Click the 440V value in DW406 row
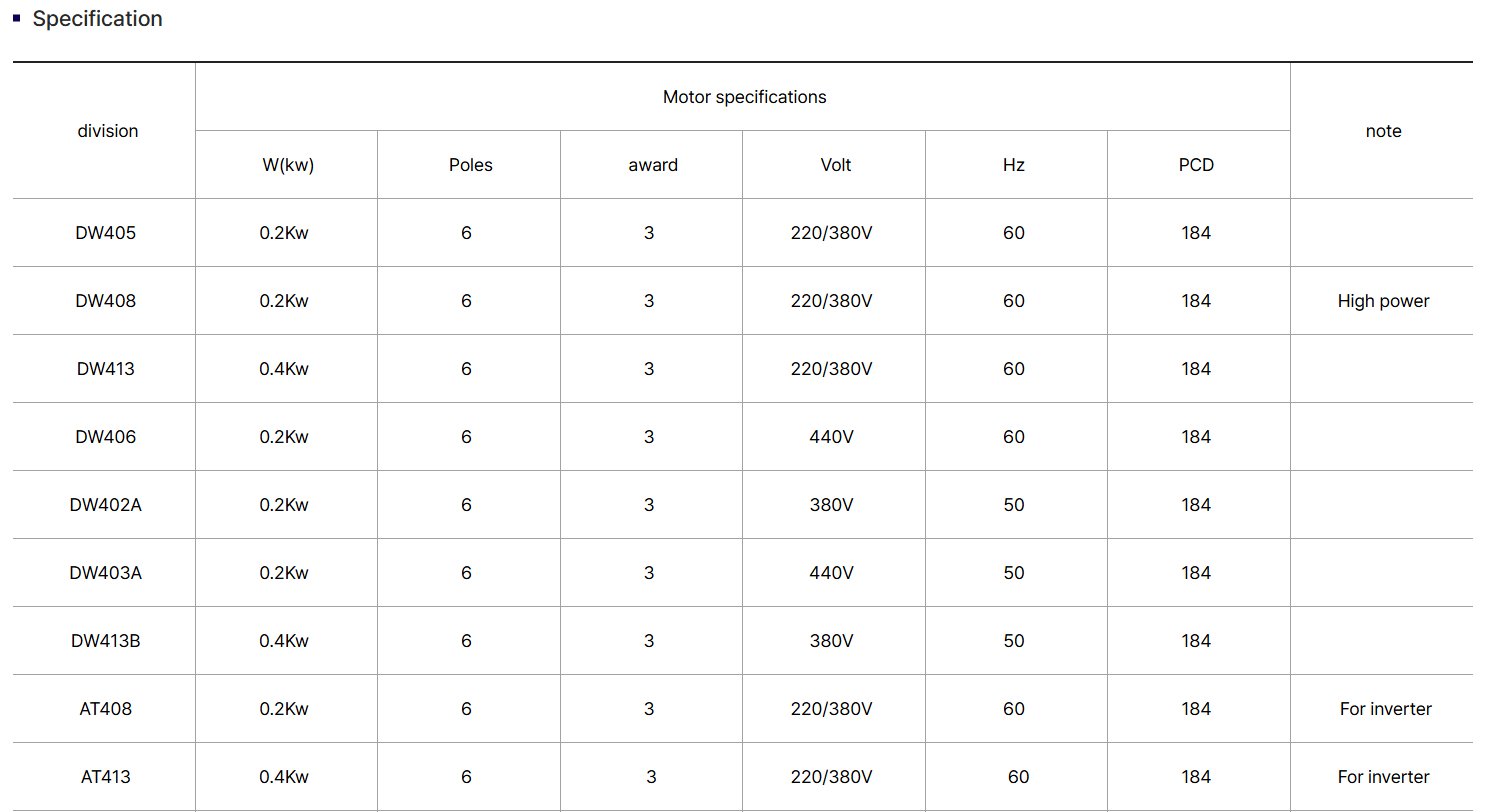Viewport: 1491px width, 812px height. 832,437
